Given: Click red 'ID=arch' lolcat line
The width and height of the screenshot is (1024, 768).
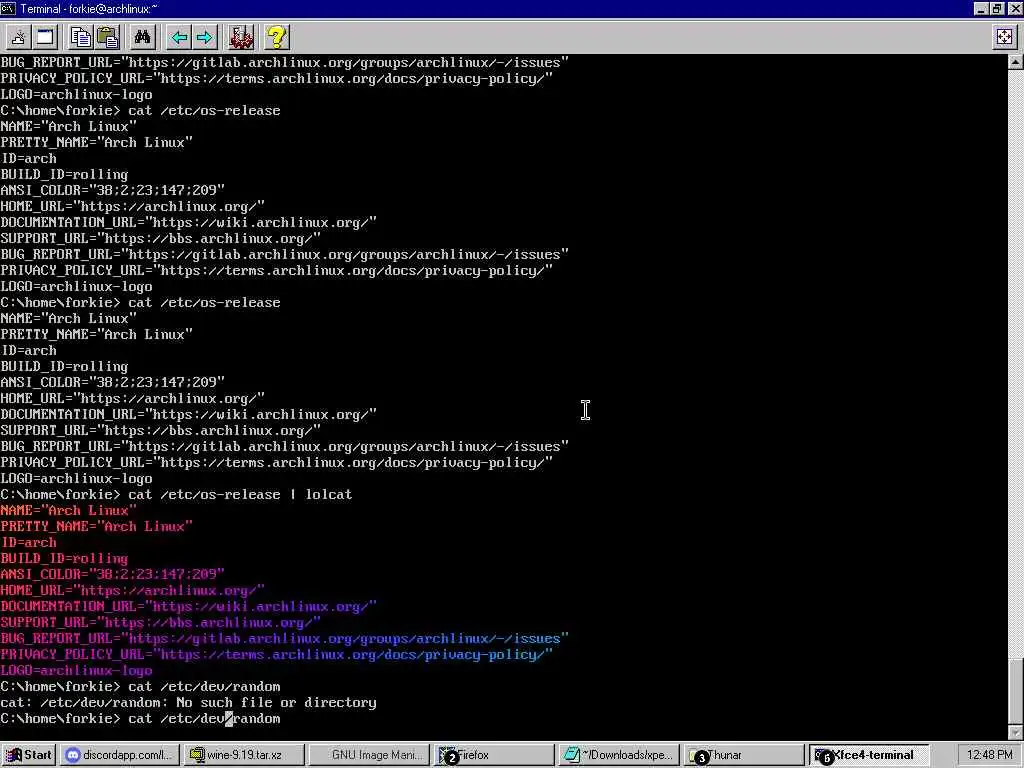Looking at the screenshot, I should 28,542.
